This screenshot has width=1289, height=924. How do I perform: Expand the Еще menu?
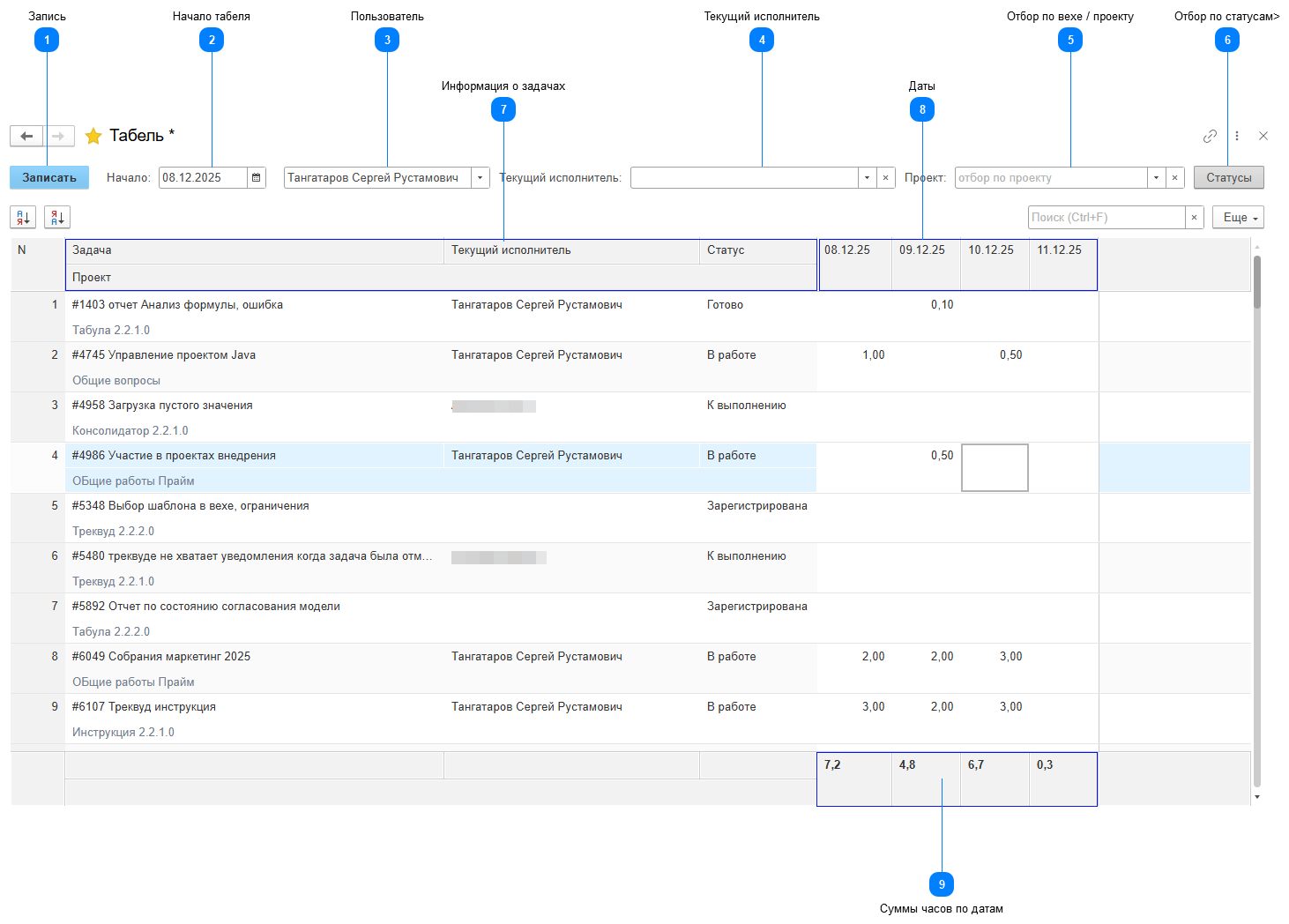(1238, 217)
